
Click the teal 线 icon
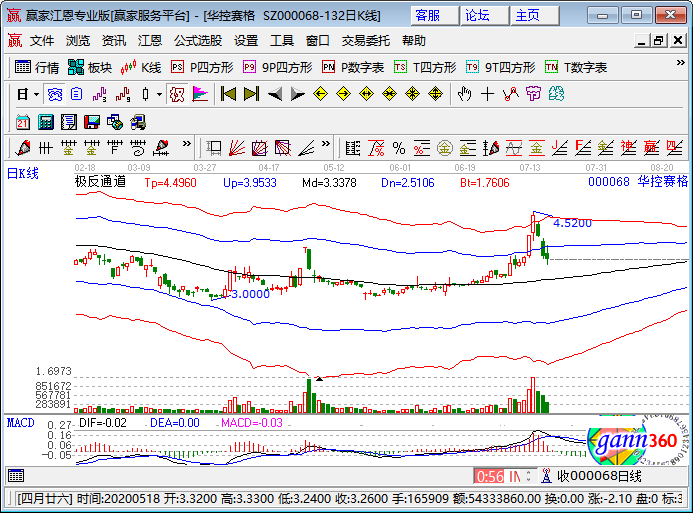coord(556,94)
